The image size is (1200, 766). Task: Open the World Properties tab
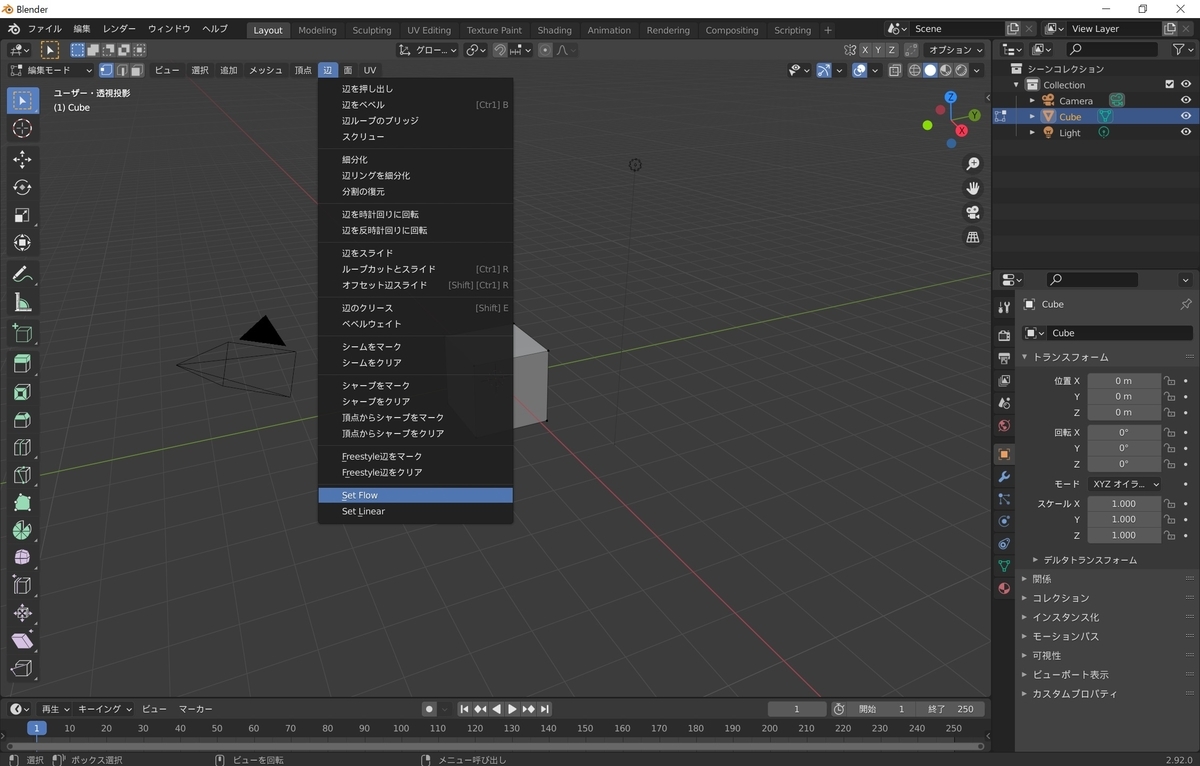coord(1003,425)
